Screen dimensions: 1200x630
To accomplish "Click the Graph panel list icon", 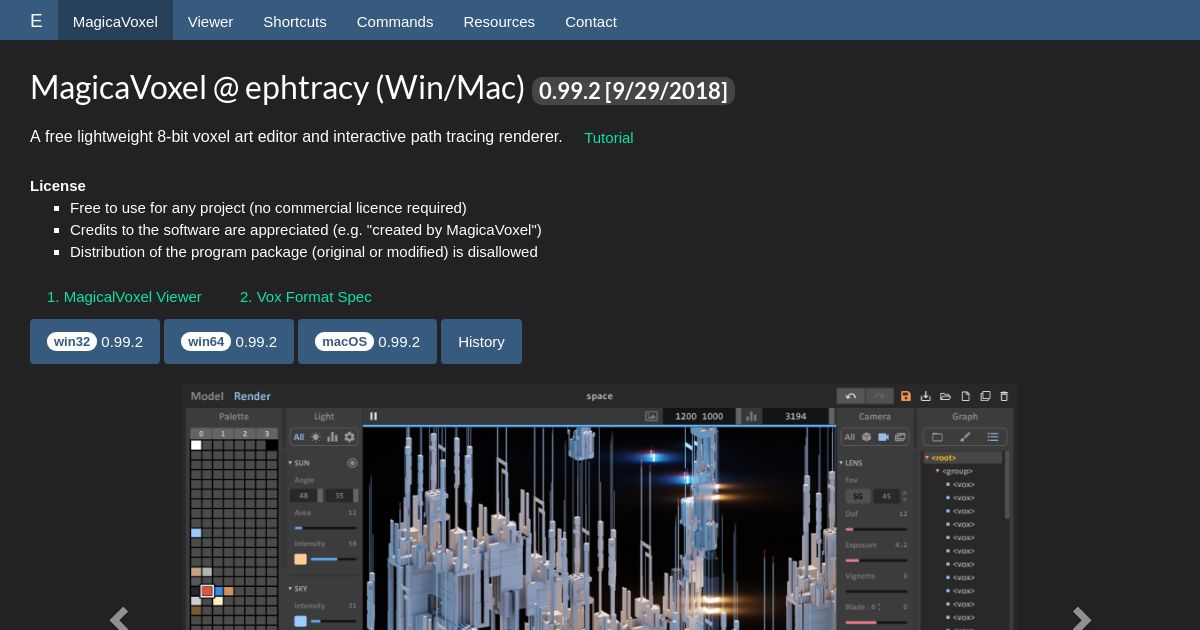I will point(993,437).
